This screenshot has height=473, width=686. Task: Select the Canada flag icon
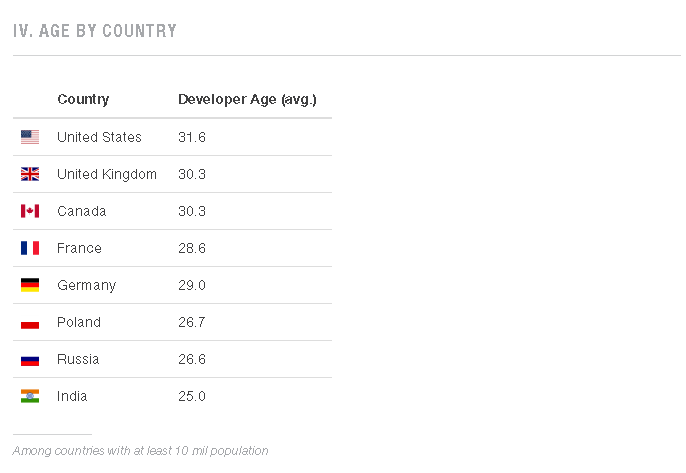click(x=30, y=211)
